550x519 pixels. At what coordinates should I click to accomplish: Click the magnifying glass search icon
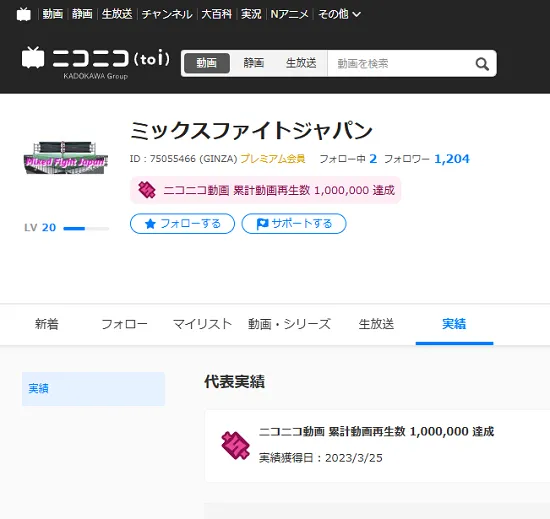pyautogui.click(x=482, y=64)
